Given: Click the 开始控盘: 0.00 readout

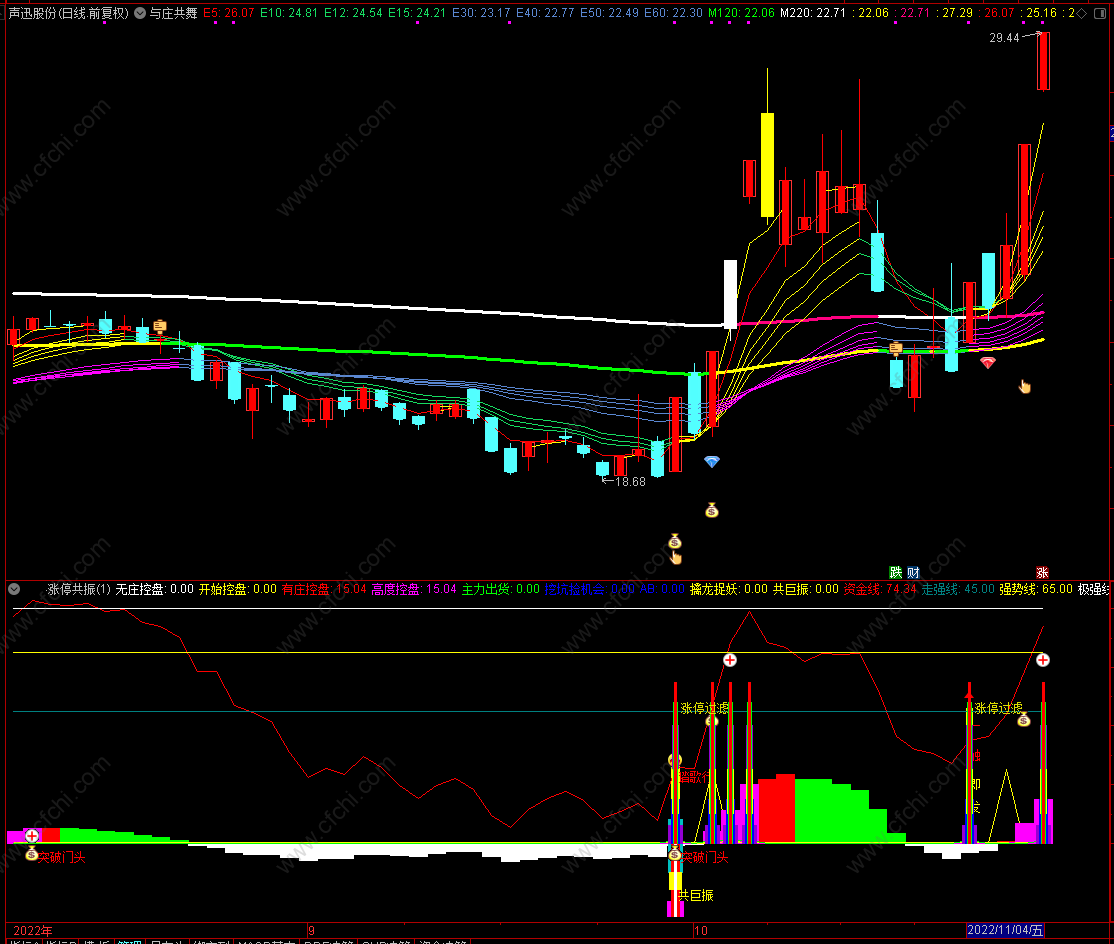Looking at the screenshot, I should 237,589.
